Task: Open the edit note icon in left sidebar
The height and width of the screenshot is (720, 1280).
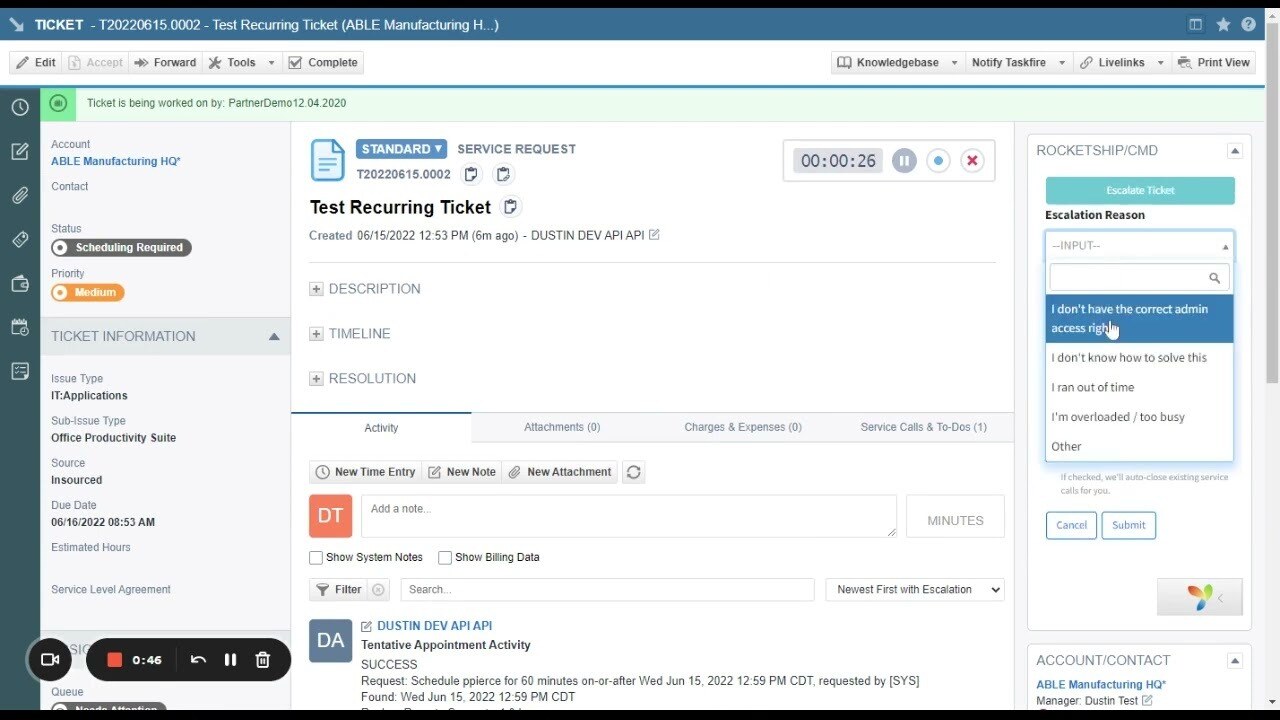Action: point(20,151)
